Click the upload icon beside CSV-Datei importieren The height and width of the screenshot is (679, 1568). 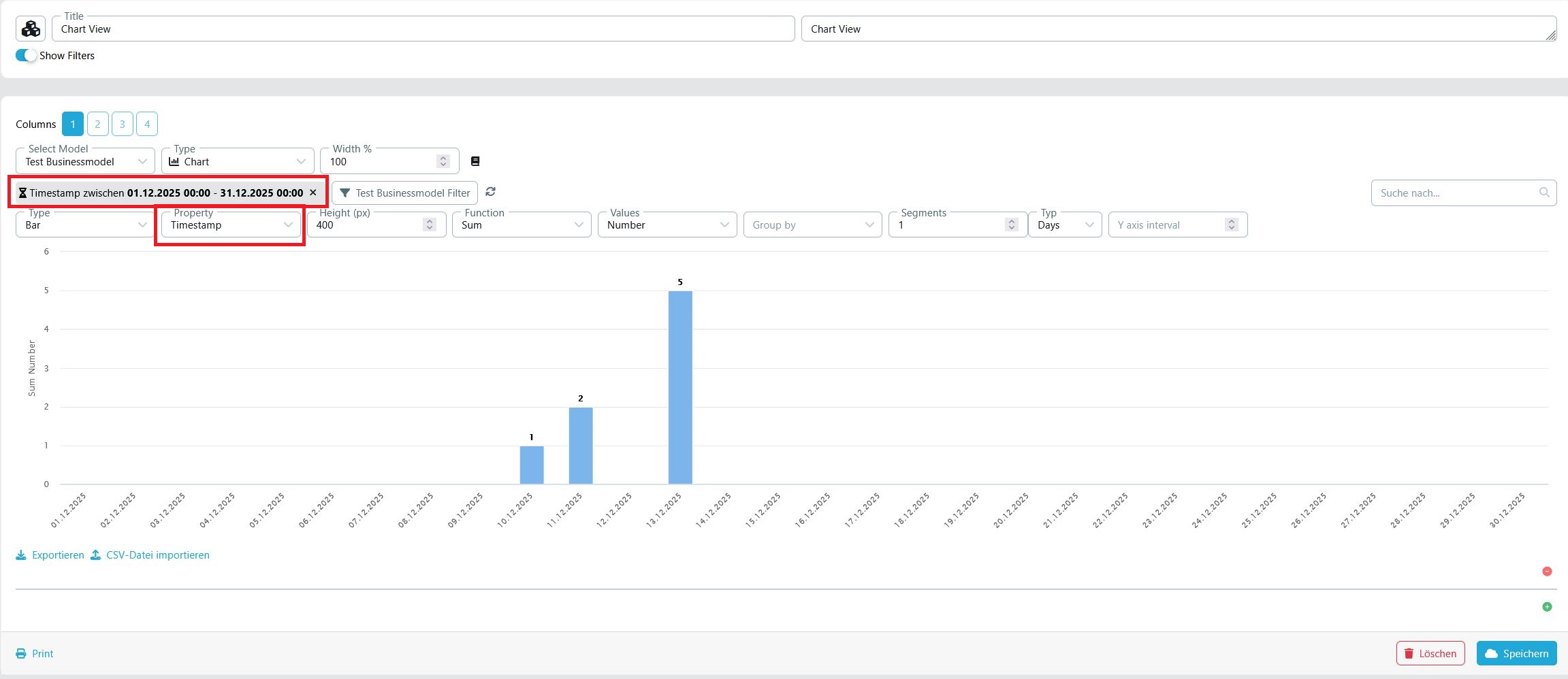[x=97, y=554]
